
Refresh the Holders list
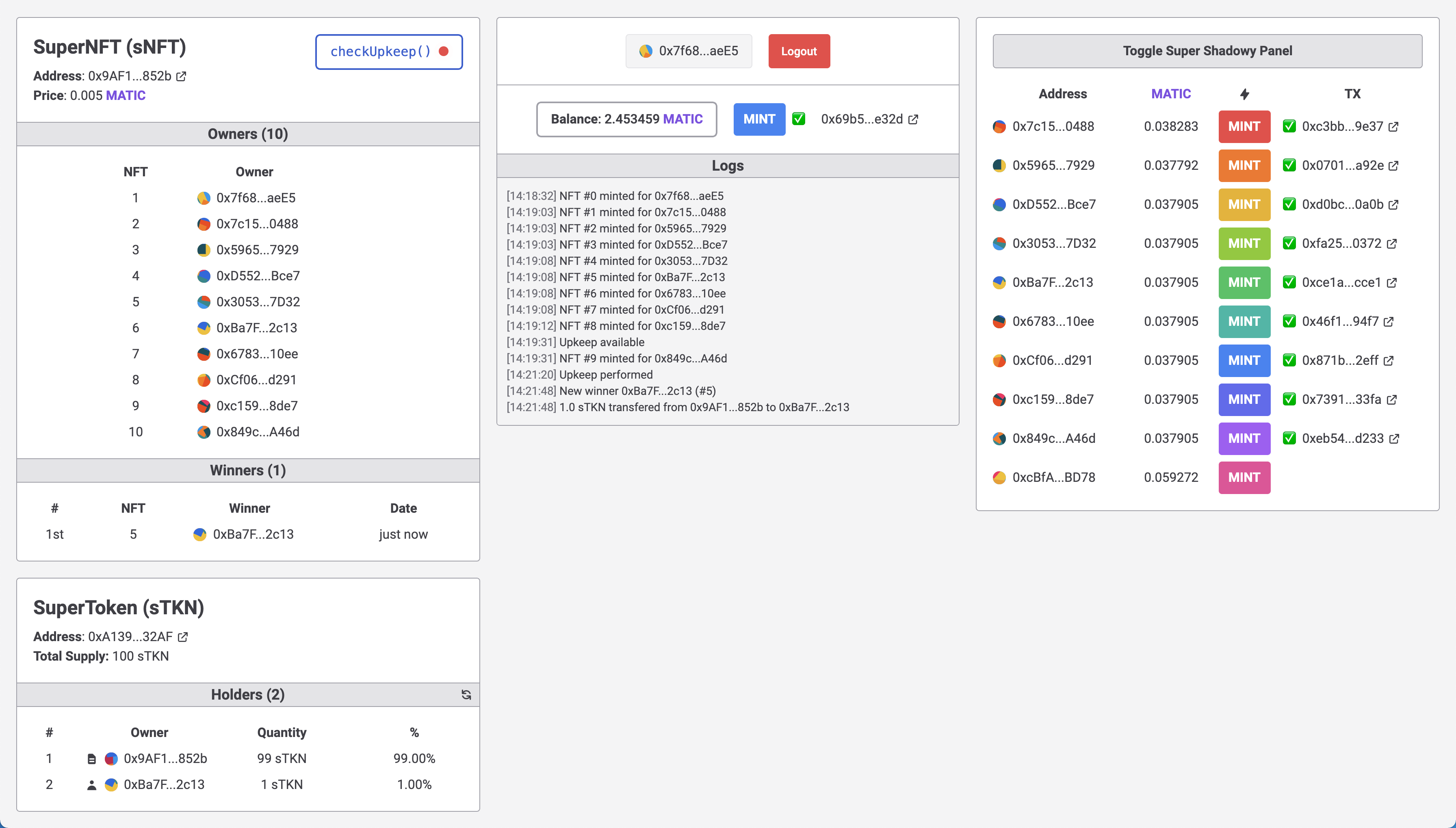pos(466,694)
